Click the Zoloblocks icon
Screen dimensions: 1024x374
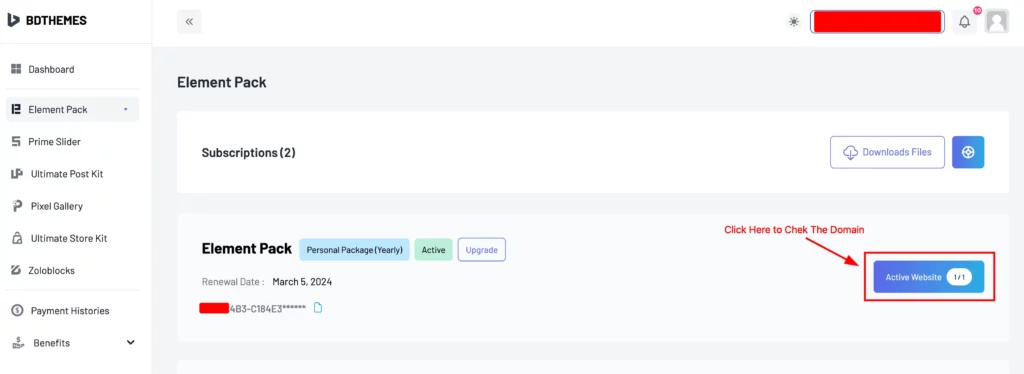[x=16, y=270]
